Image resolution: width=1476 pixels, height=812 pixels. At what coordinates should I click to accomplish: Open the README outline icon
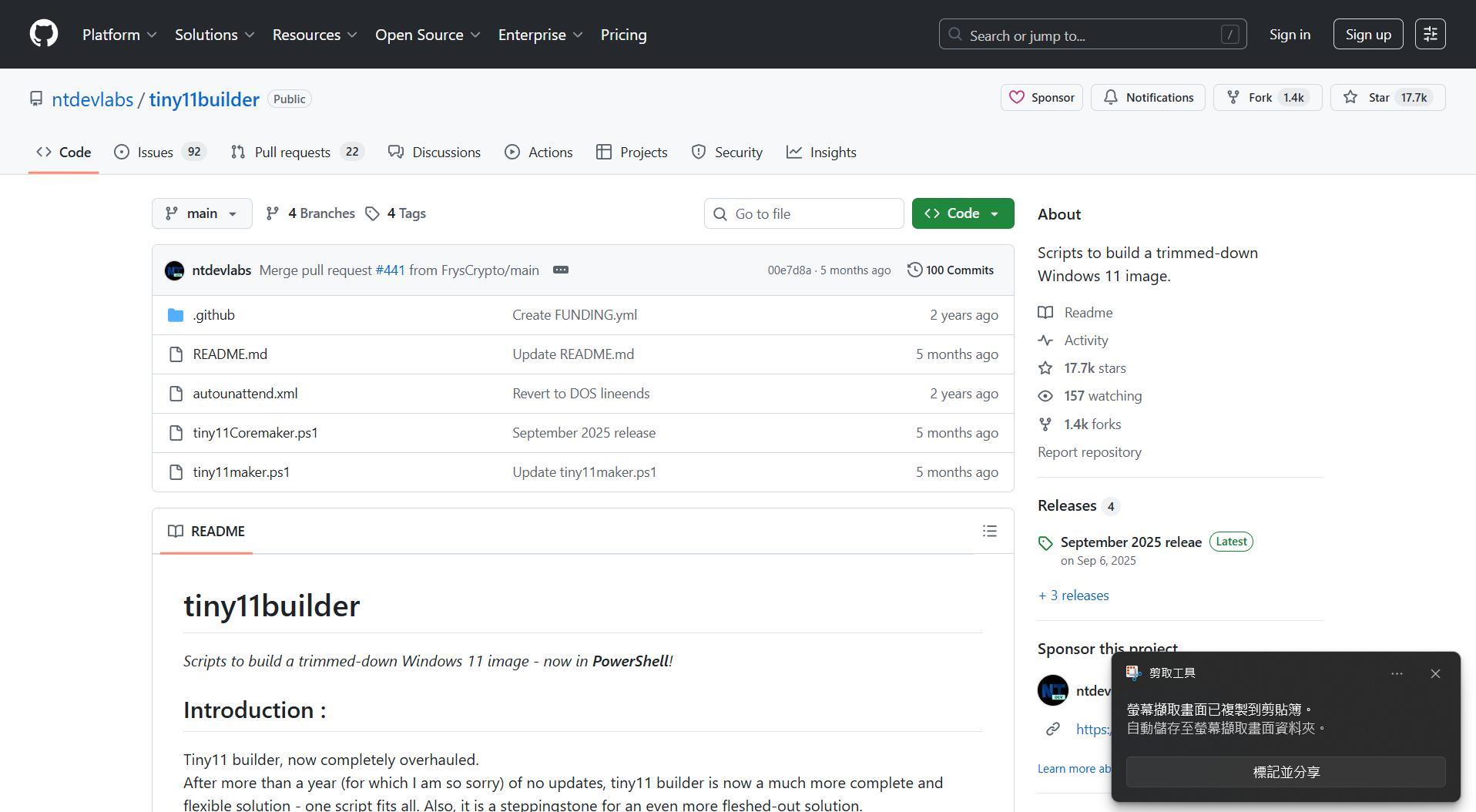coord(989,532)
